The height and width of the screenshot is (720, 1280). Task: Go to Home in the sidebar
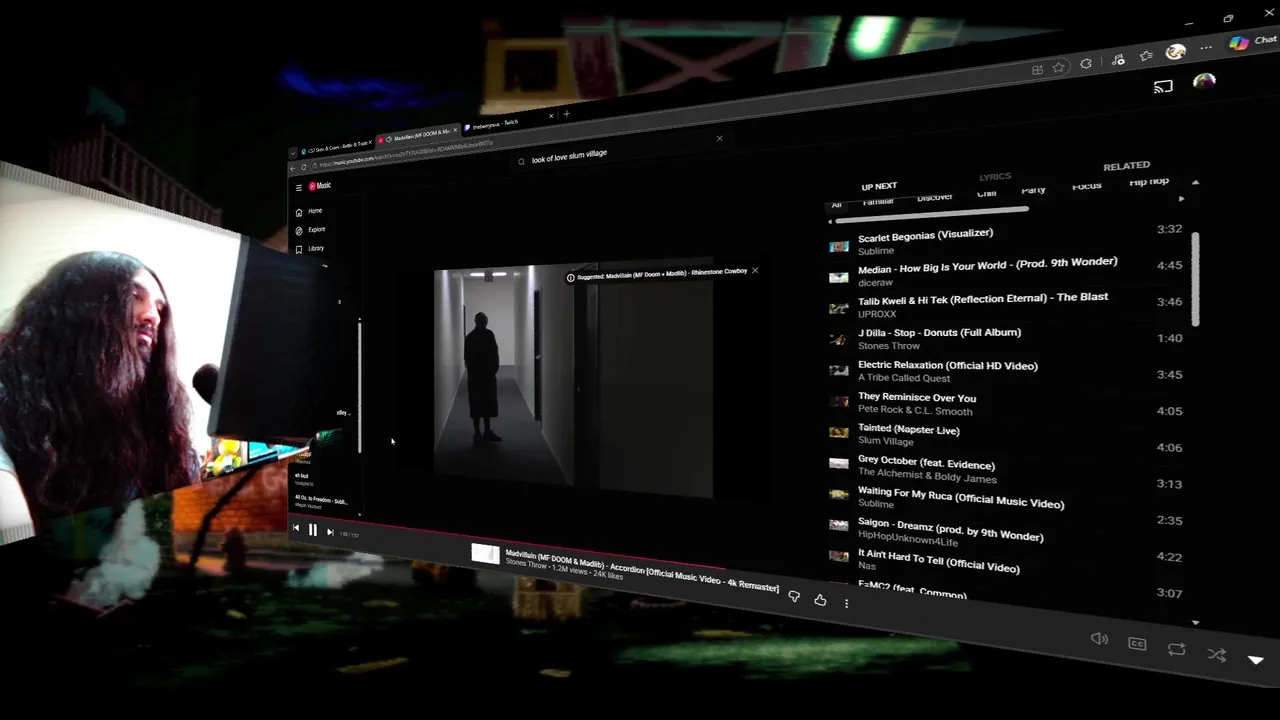coord(309,211)
